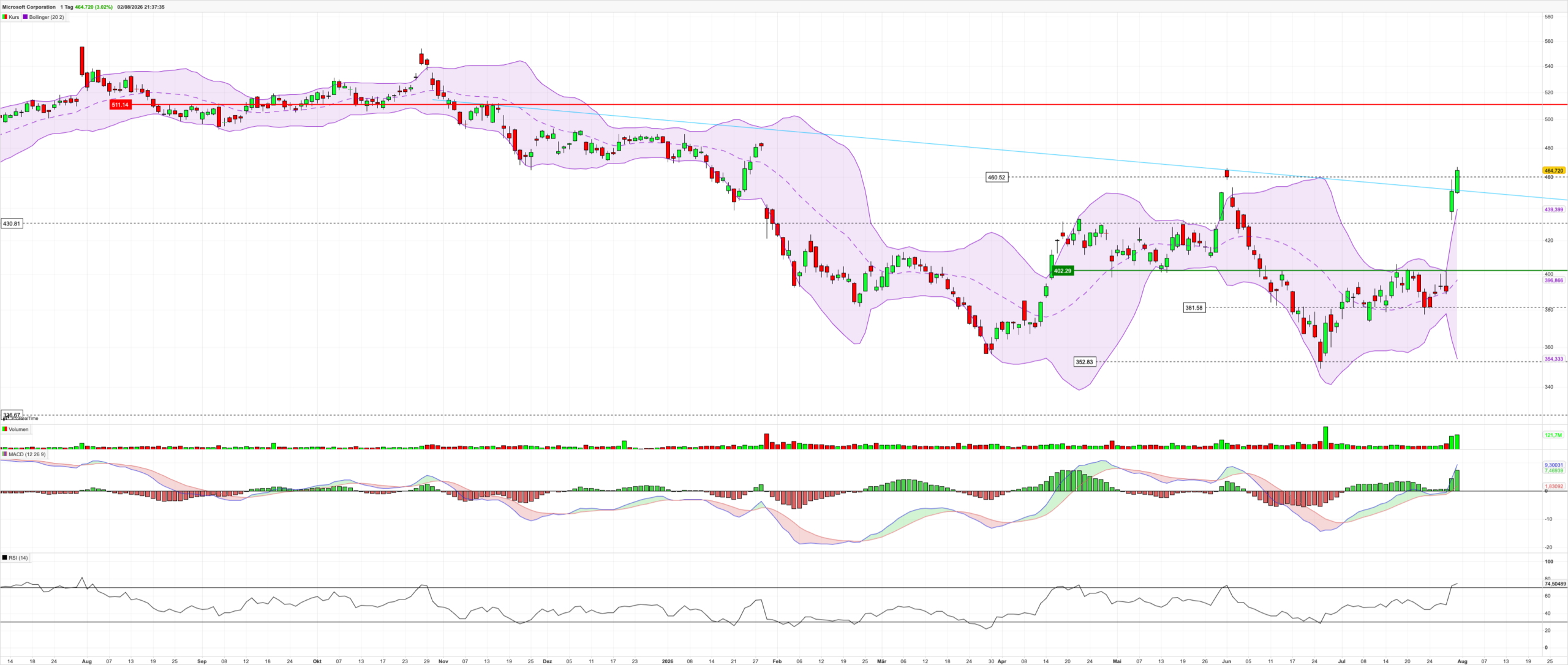This screenshot has height=665, width=1568.
Task: Click the 121,7M volume value
Action: click(x=1553, y=435)
